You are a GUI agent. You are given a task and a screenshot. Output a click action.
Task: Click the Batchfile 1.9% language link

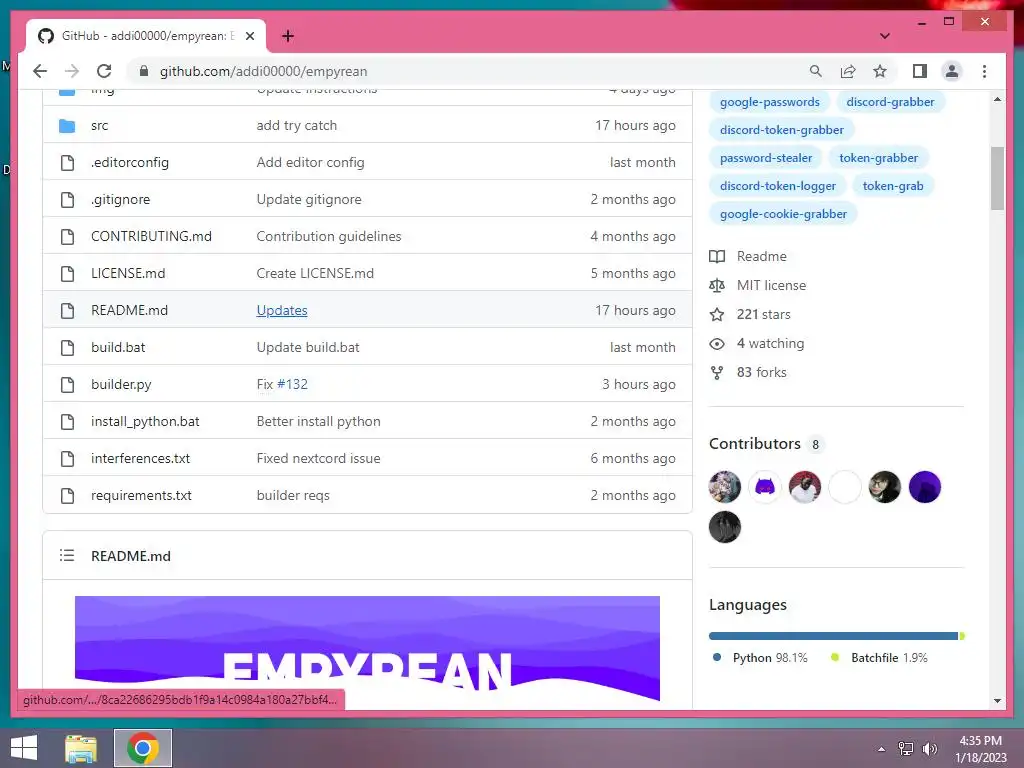[879, 658]
